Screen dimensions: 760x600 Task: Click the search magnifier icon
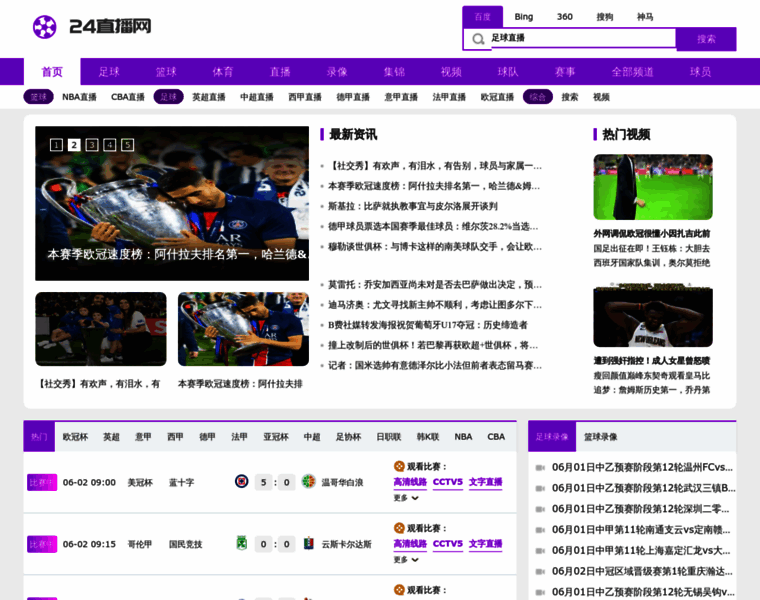(x=478, y=39)
